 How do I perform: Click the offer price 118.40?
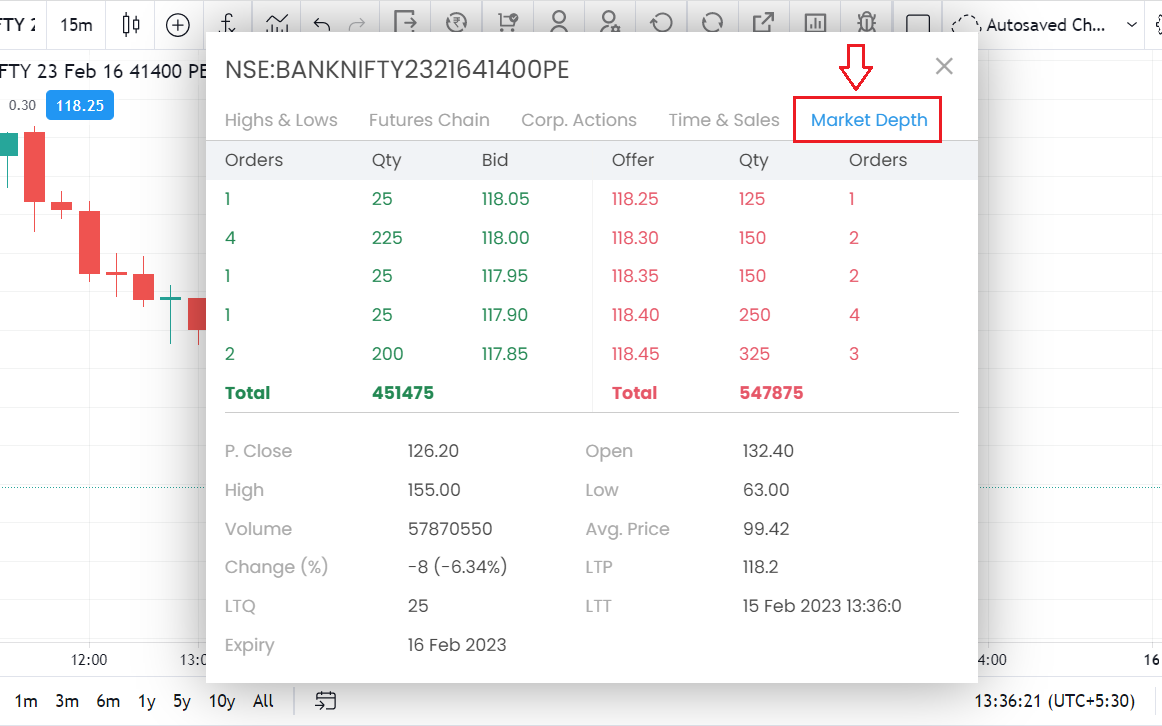[x=635, y=315]
